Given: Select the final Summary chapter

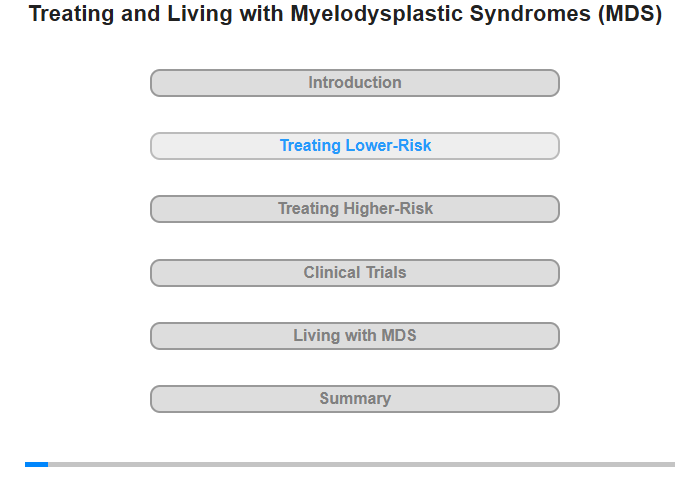Looking at the screenshot, I should (x=354, y=399).
